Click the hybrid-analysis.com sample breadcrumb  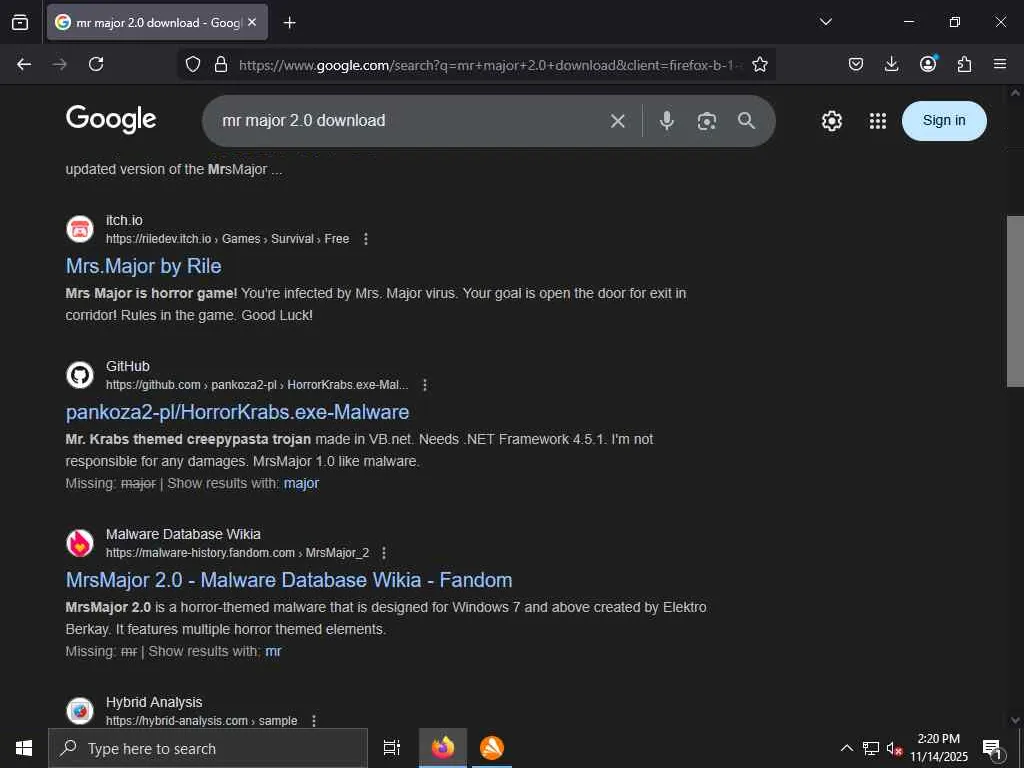click(201, 721)
